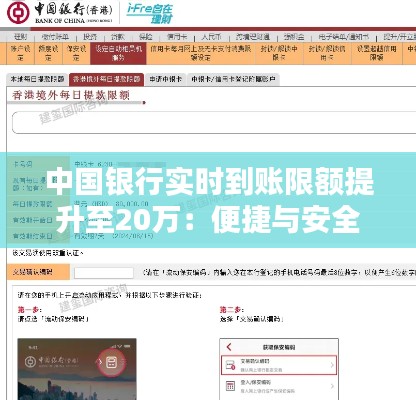Open the 信用卡 top menu

point(177,37)
